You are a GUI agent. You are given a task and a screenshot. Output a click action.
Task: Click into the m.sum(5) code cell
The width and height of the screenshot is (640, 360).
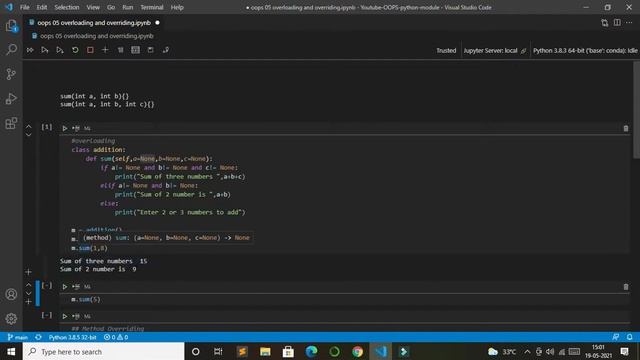345,300
